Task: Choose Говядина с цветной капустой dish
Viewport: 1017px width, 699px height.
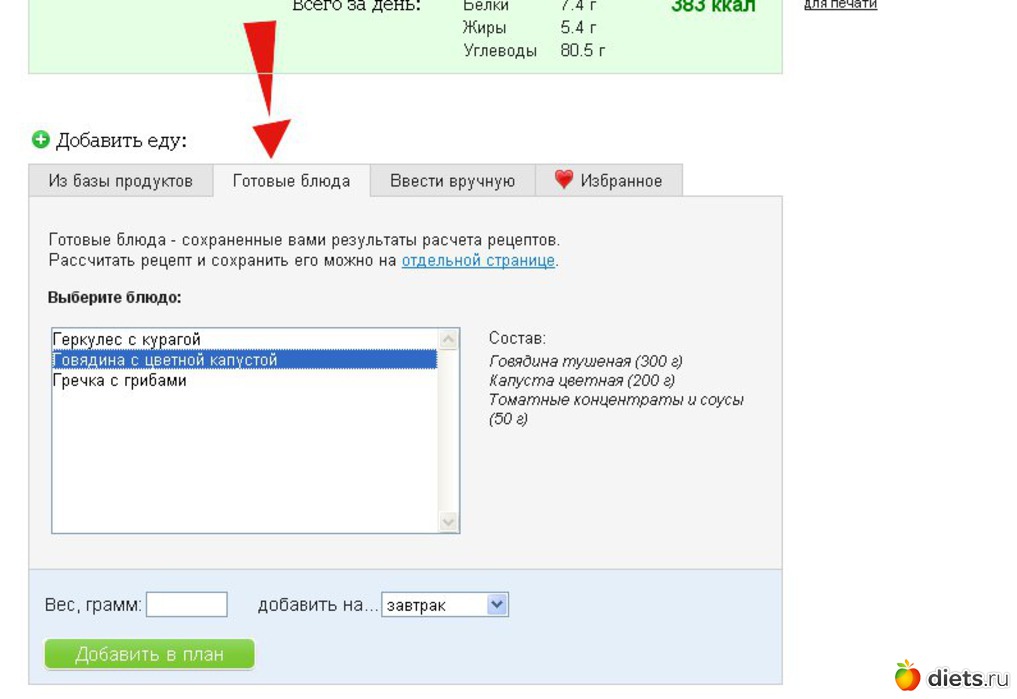Action: (165, 360)
